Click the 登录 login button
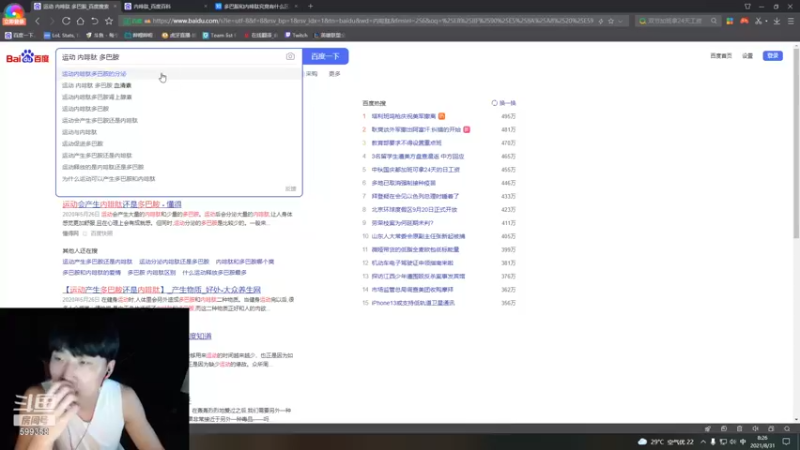 (772, 56)
